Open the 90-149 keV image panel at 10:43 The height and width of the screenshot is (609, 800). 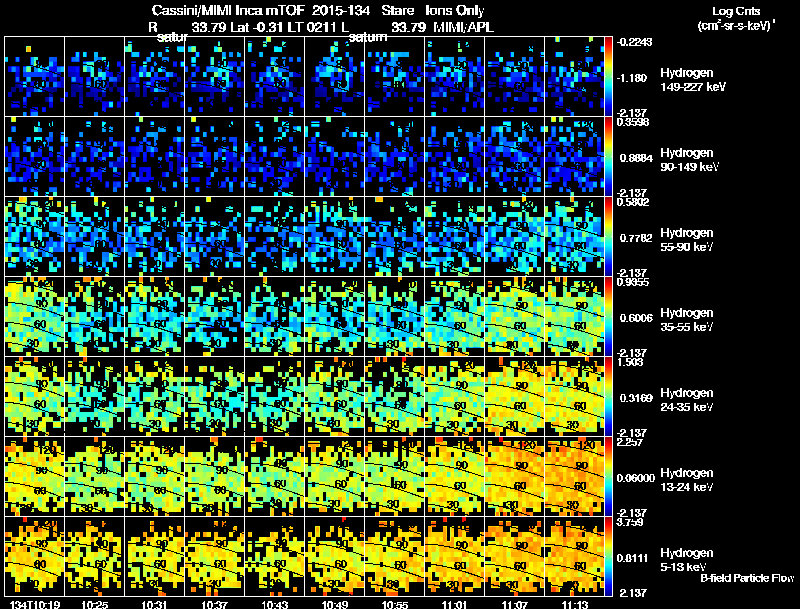274,157
